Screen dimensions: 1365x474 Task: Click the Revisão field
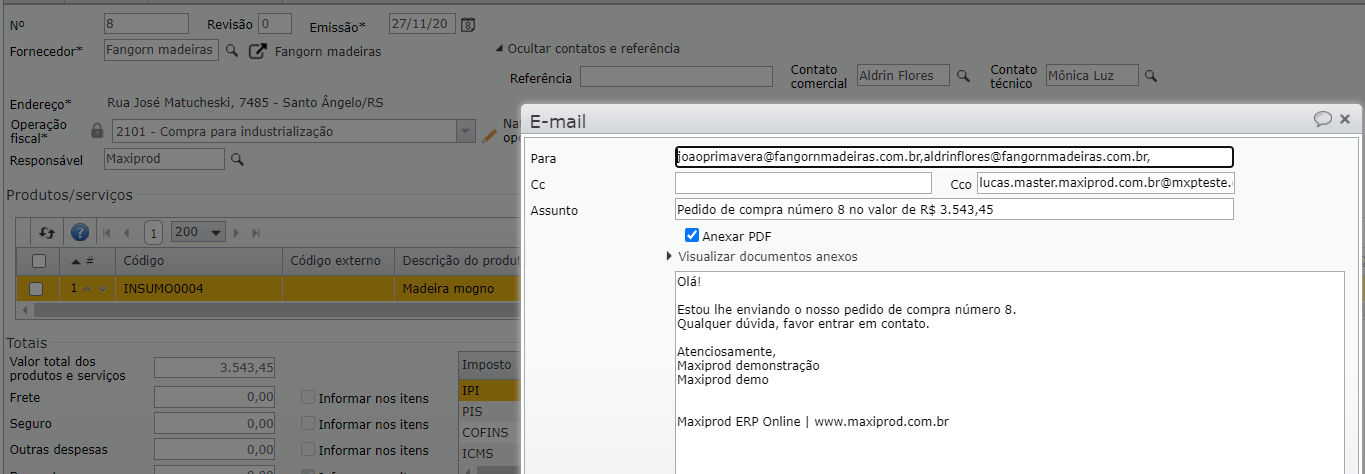coord(274,24)
